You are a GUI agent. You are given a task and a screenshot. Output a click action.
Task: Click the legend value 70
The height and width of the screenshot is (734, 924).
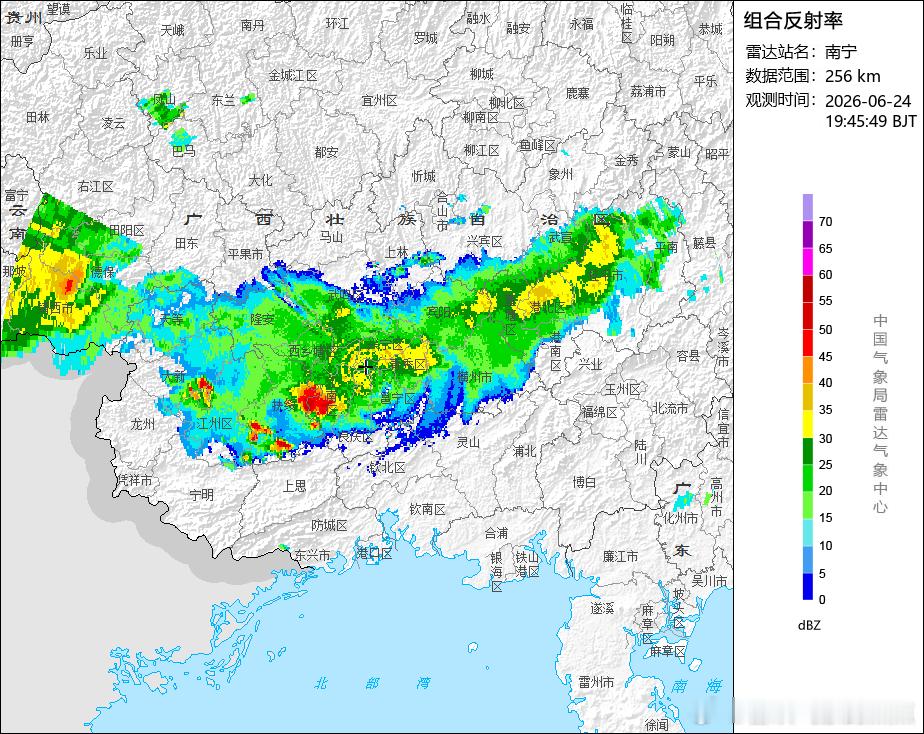[826, 221]
